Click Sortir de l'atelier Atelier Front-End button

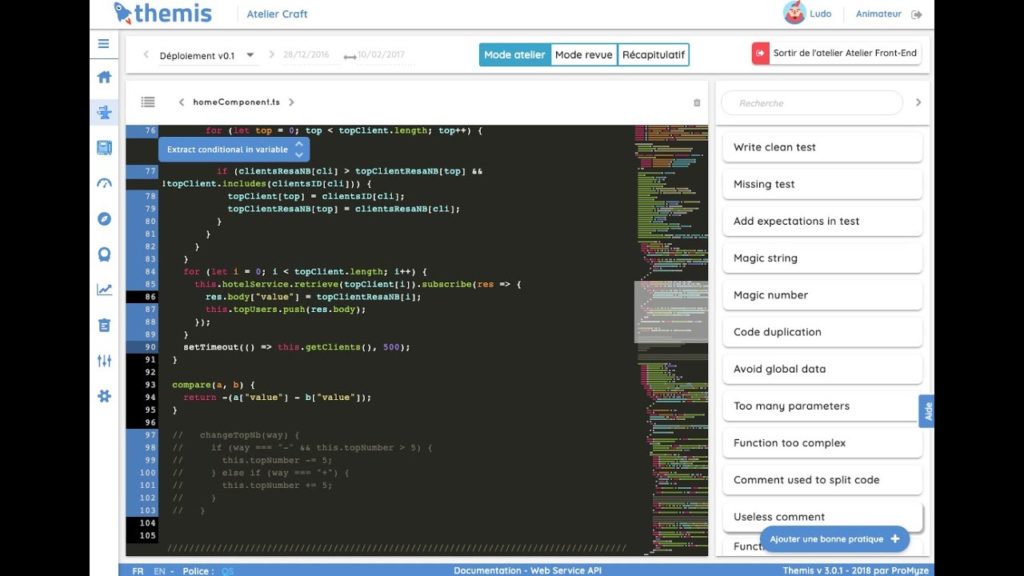(836, 52)
